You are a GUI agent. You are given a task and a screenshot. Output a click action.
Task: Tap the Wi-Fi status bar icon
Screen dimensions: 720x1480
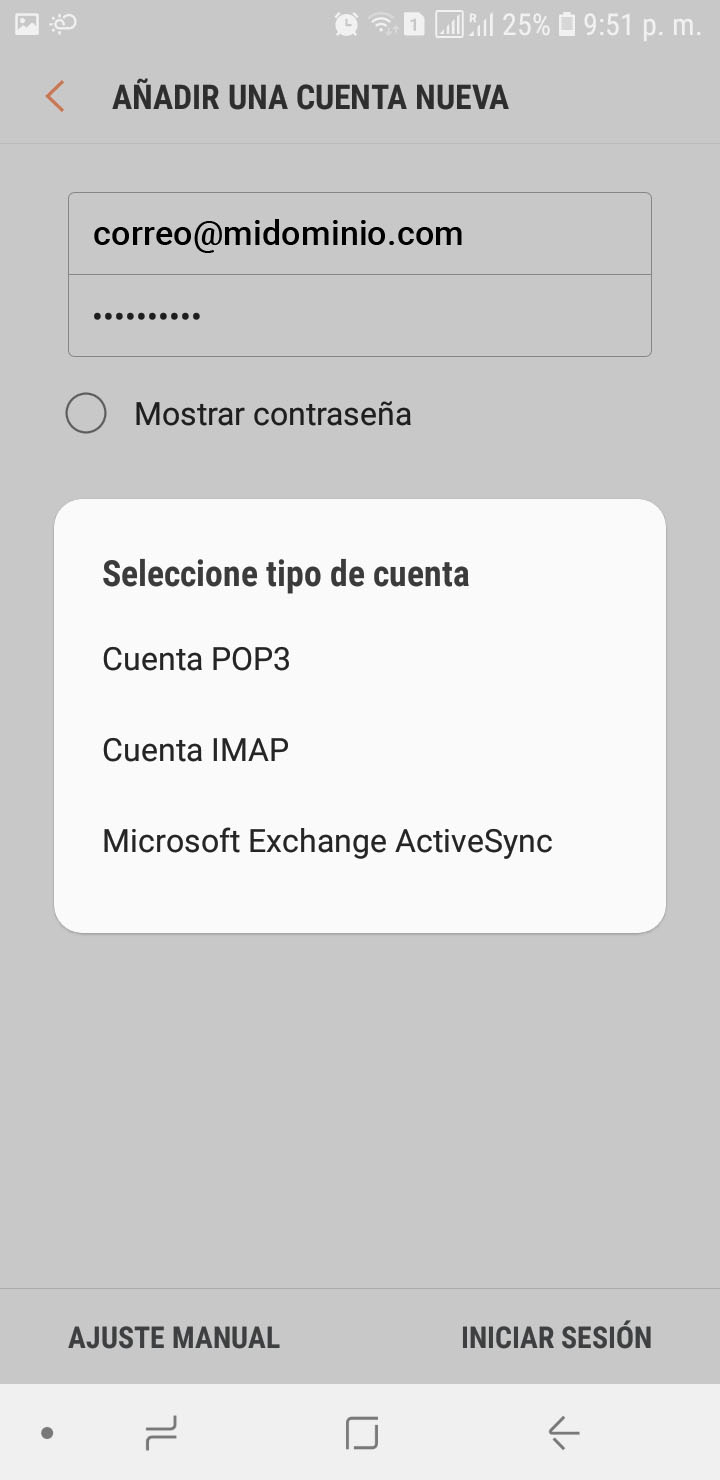(381, 24)
